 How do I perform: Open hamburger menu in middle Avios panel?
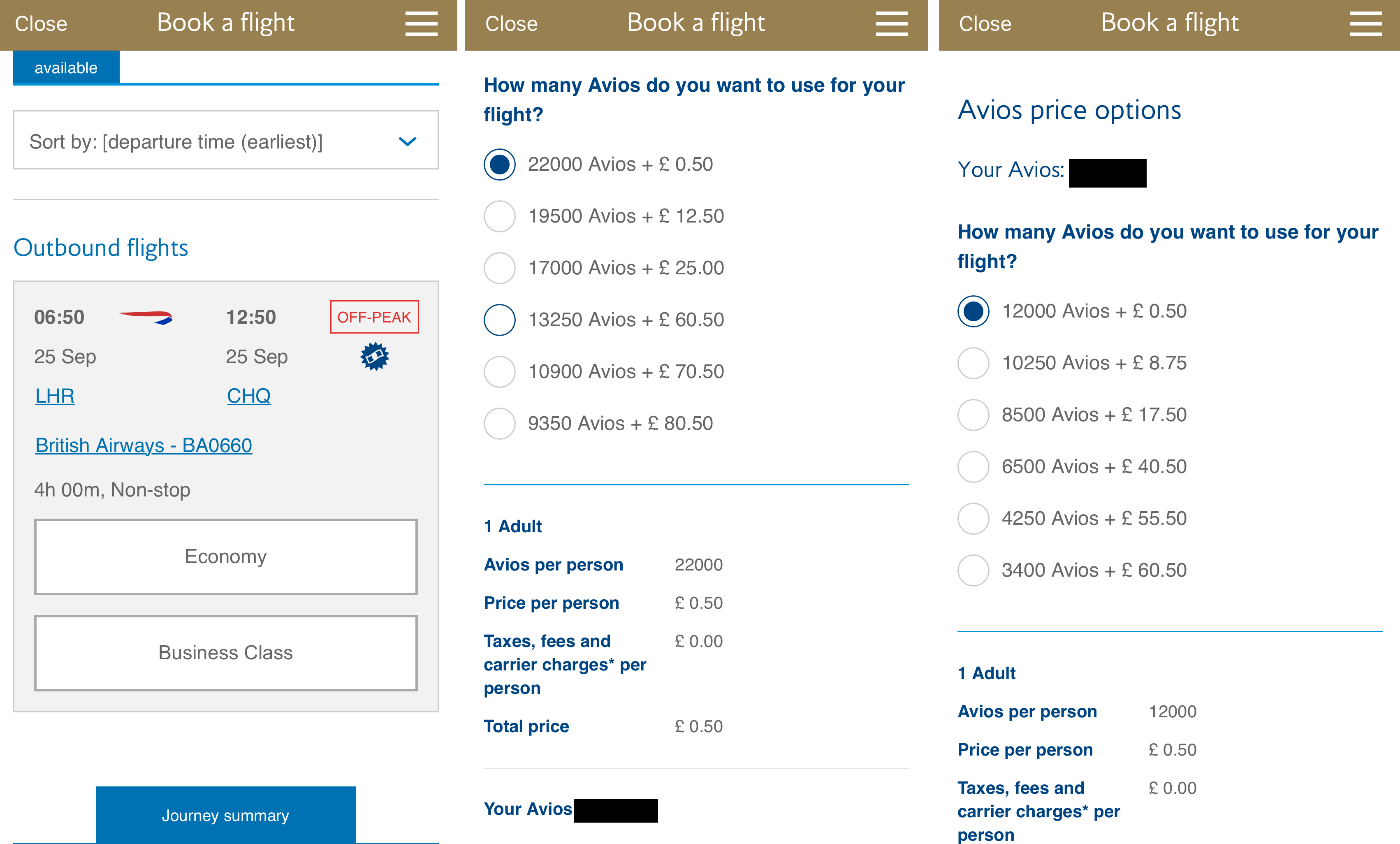click(892, 24)
